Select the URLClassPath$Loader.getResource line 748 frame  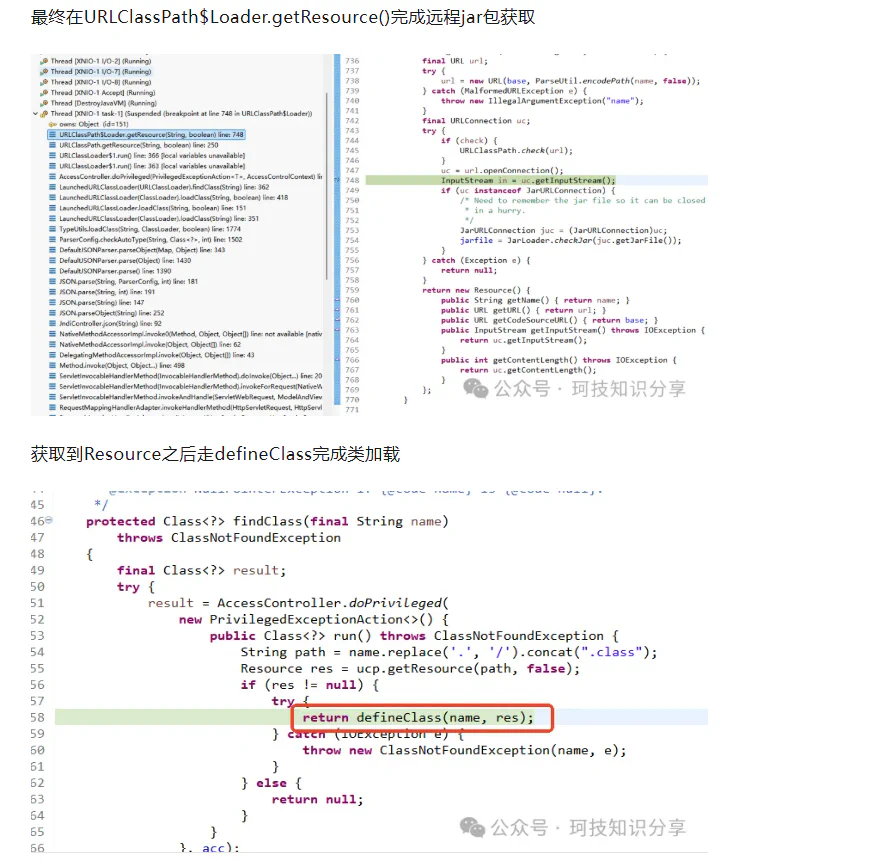146,135
